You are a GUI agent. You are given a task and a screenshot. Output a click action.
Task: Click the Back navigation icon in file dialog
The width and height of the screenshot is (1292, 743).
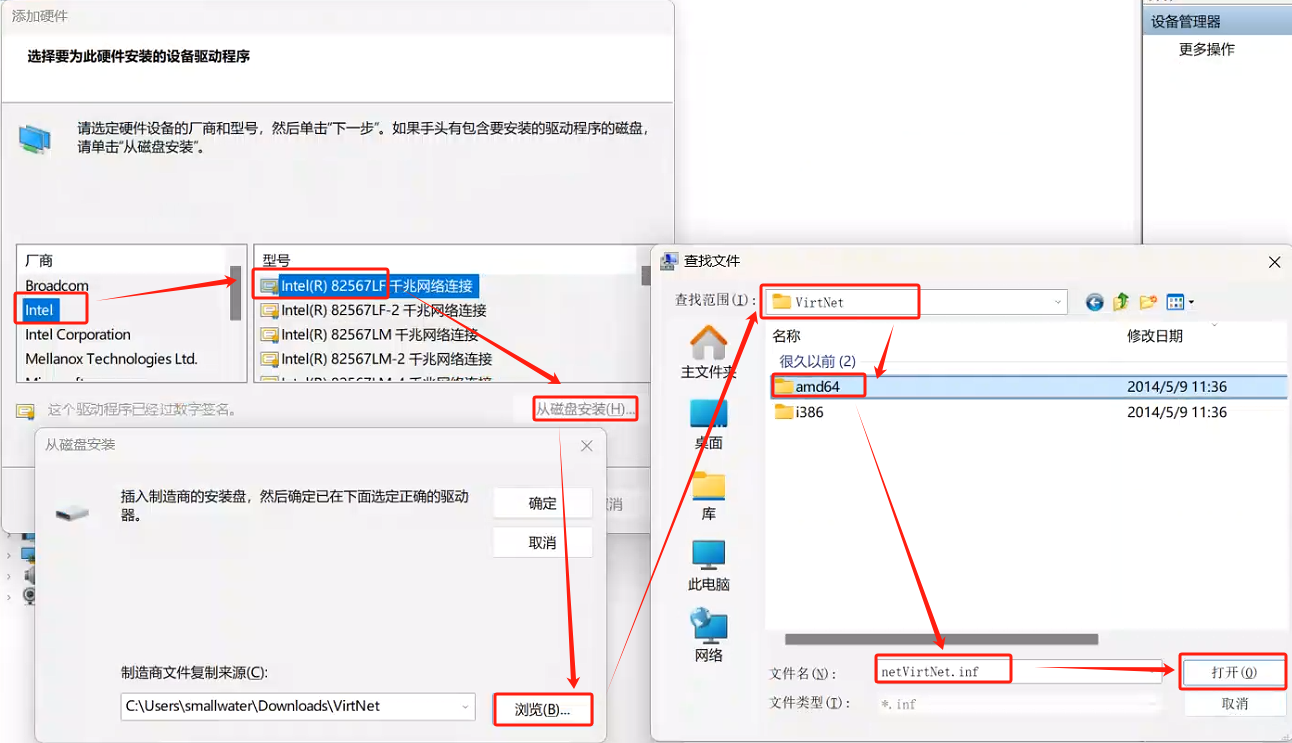coord(1095,302)
